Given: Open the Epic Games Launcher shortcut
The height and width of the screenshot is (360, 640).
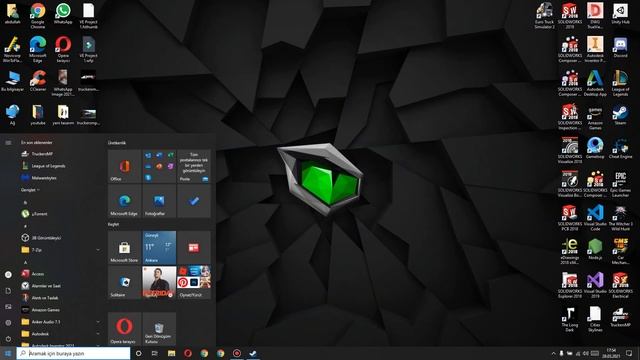Looking at the screenshot, I should pyautogui.click(x=620, y=184).
